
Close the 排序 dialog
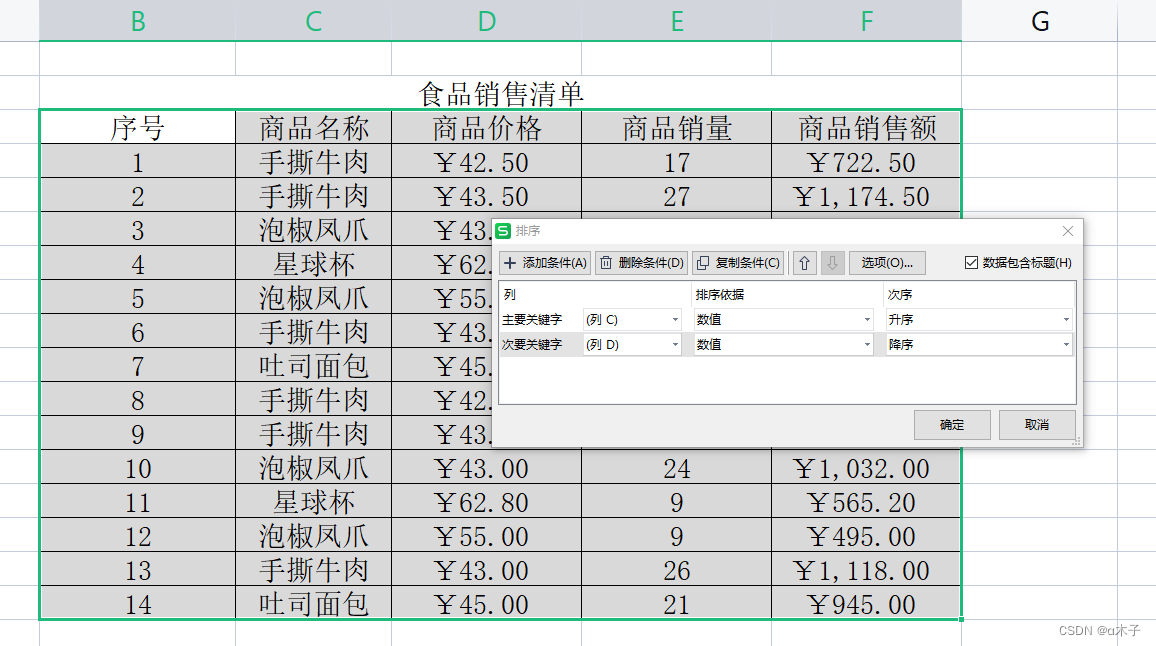[x=1068, y=231]
